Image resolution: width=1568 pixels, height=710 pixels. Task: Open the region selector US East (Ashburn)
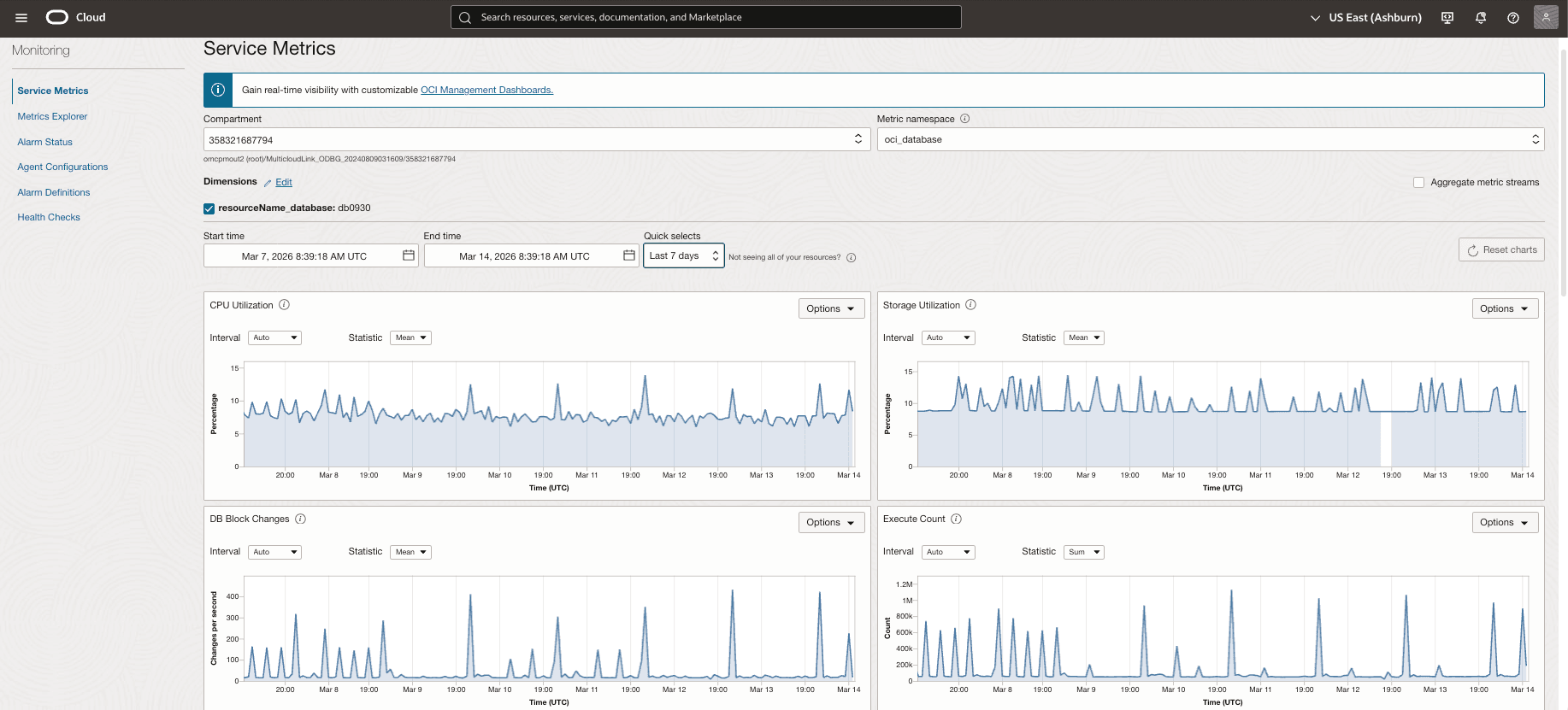(1366, 17)
